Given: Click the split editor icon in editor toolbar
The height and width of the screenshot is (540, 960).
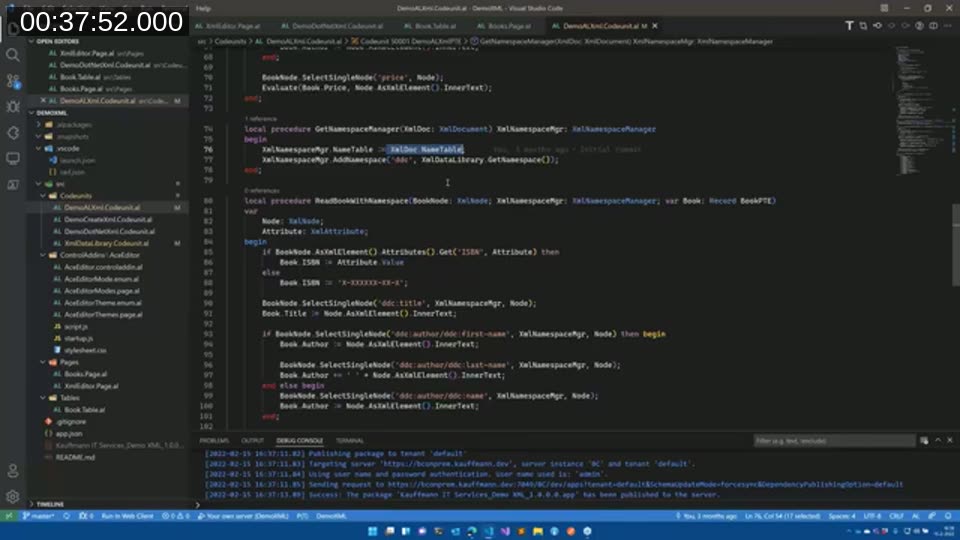Looking at the screenshot, I should pos(934,26).
